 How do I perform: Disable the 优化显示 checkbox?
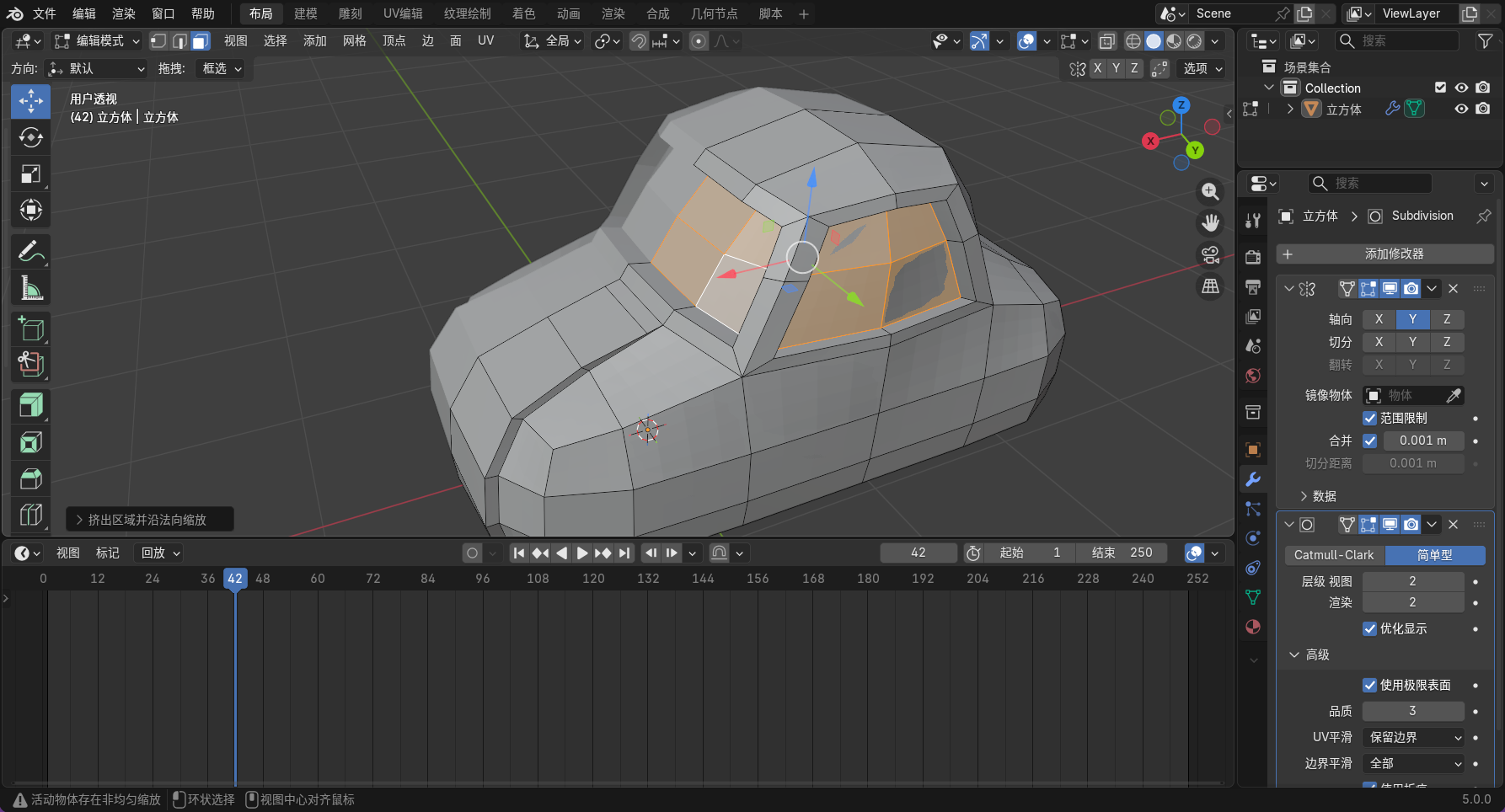tap(1370, 628)
